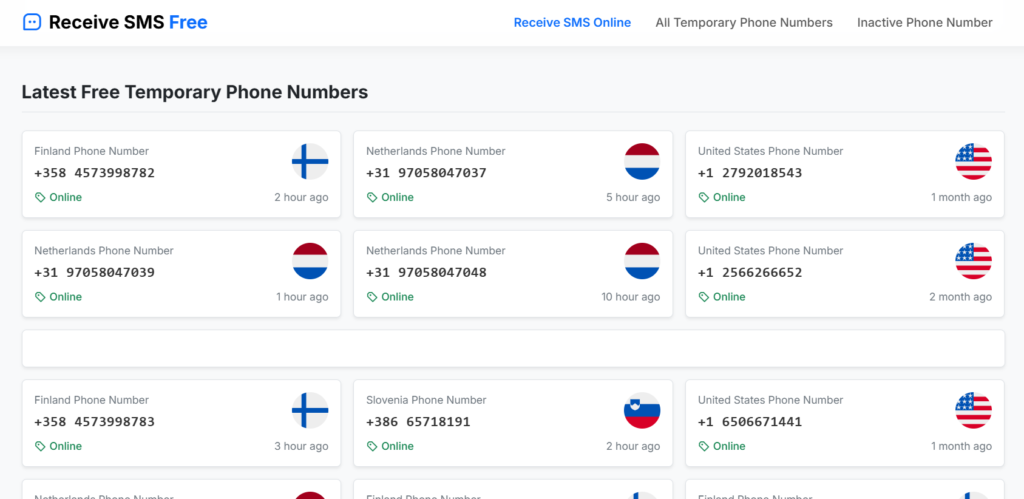This screenshot has width=1024, height=499.
Task: Click Netherlands flag beside +31 97058047039
Action: click(x=310, y=261)
